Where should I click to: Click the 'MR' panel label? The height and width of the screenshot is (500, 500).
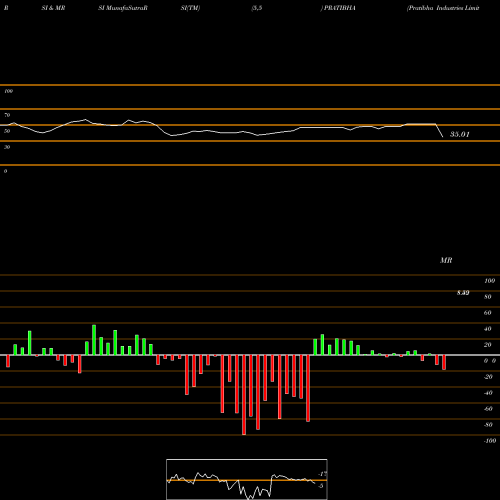click(x=446, y=260)
